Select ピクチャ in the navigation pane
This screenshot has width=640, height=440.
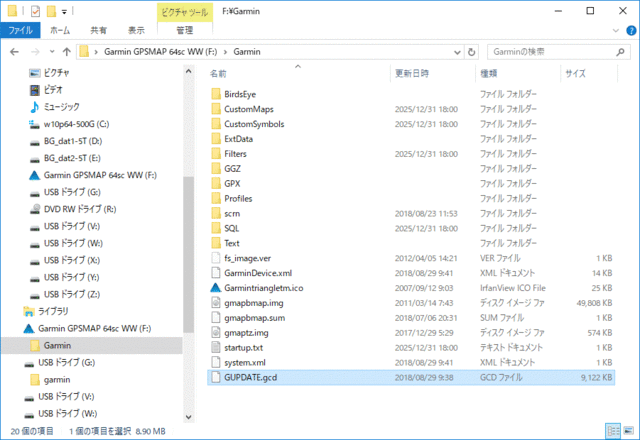(x=56, y=73)
